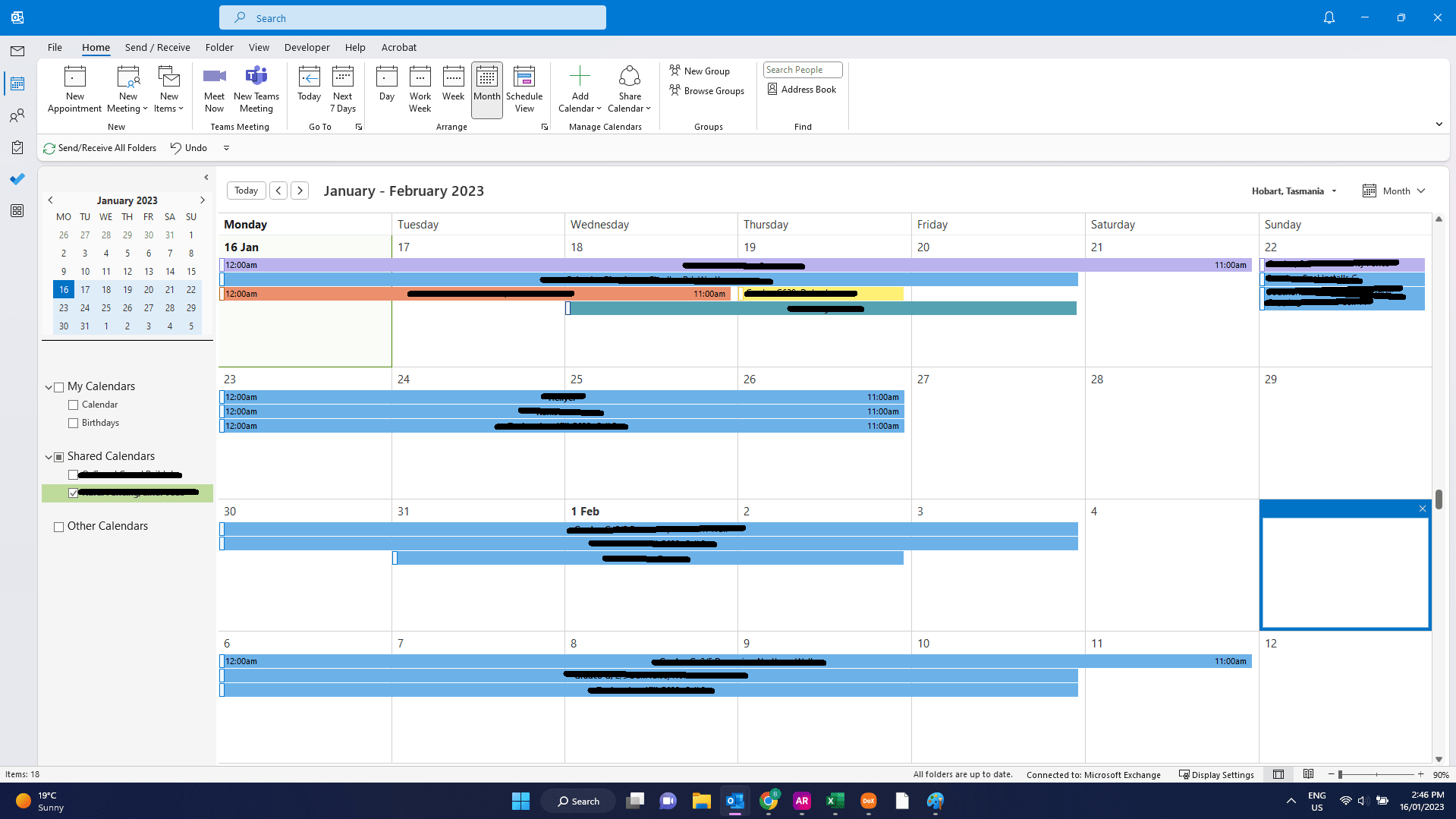The image size is (1456, 819).
Task: Open Arrange group dialog launcher
Action: [545, 127]
